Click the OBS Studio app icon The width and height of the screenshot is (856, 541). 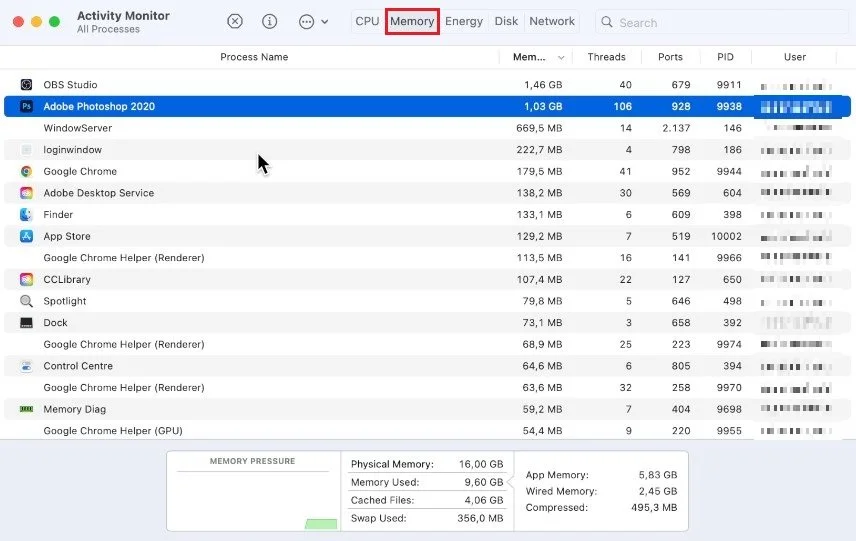point(26,85)
